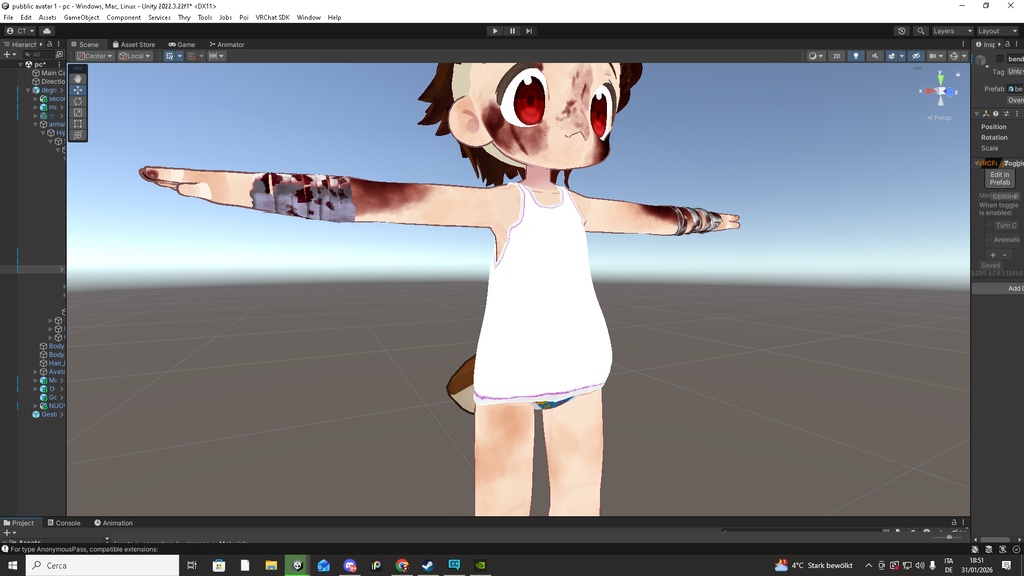Select the combined Transform tool
Viewport: 1024px width, 576px height.
(x=78, y=135)
